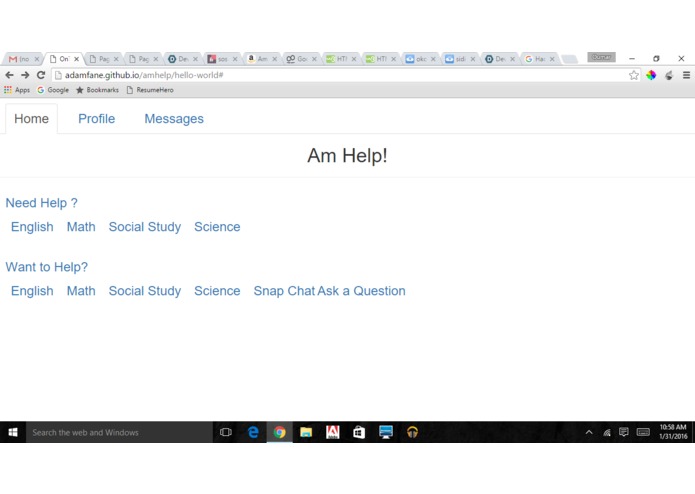Image resolution: width=695 pixels, height=494 pixels.
Task: Choose Math under Want to Help
Action: point(81,291)
